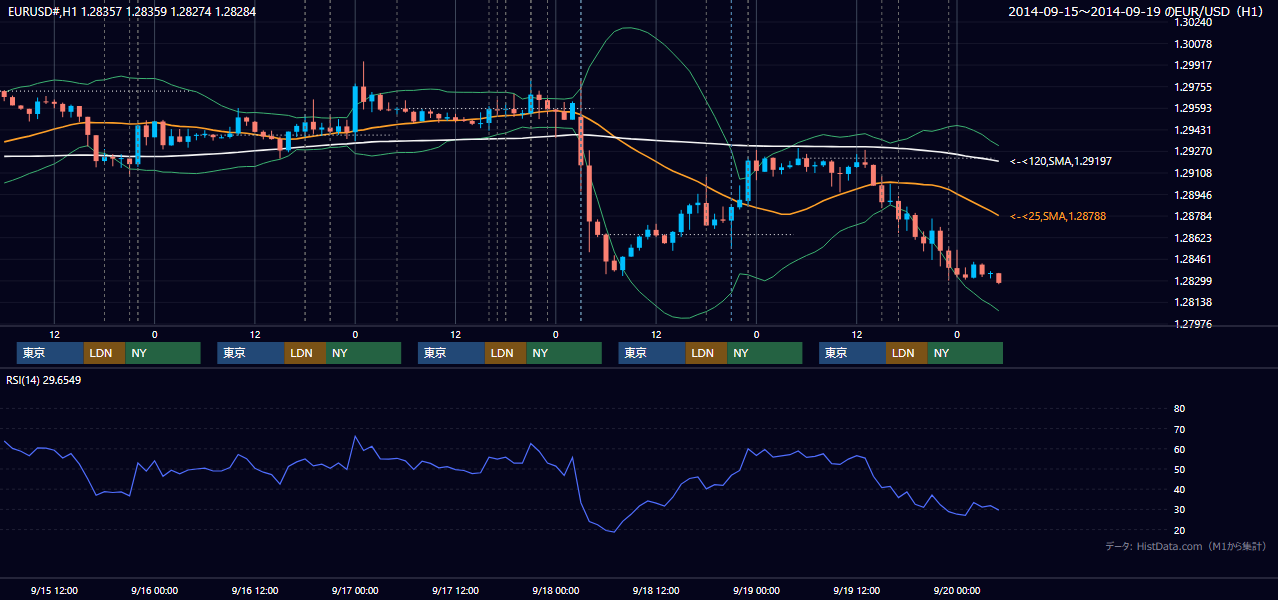
Task: Click price axis value 1.28138
Action: 1193,302
